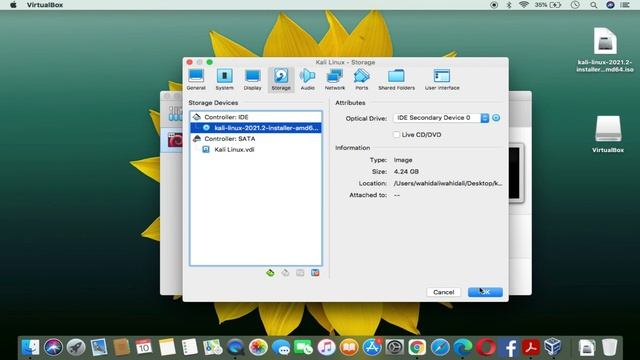The width and height of the screenshot is (640, 360).
Task: Open Notes from the dock
Action: 167,347
